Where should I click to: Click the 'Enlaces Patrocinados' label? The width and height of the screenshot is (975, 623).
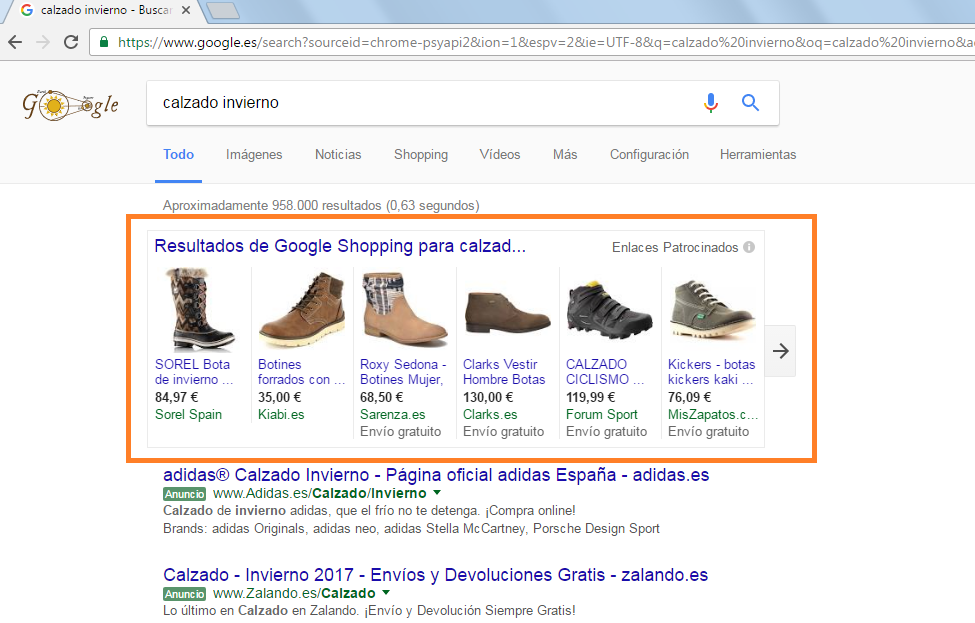675,247
